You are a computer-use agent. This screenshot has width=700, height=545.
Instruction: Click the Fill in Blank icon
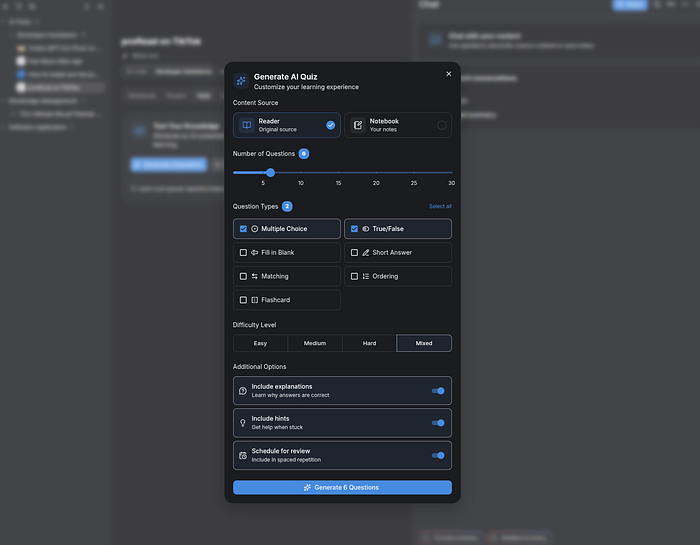coord(254,253)
